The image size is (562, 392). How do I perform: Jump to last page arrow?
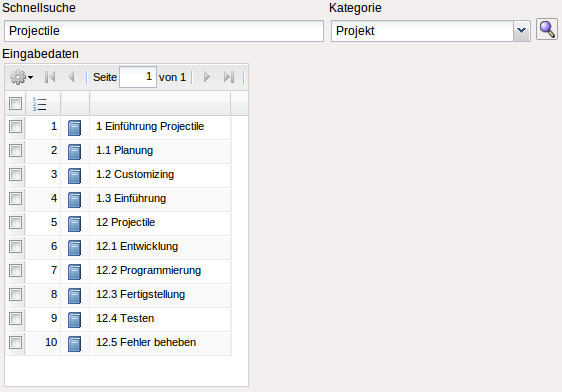coord(229,77)
